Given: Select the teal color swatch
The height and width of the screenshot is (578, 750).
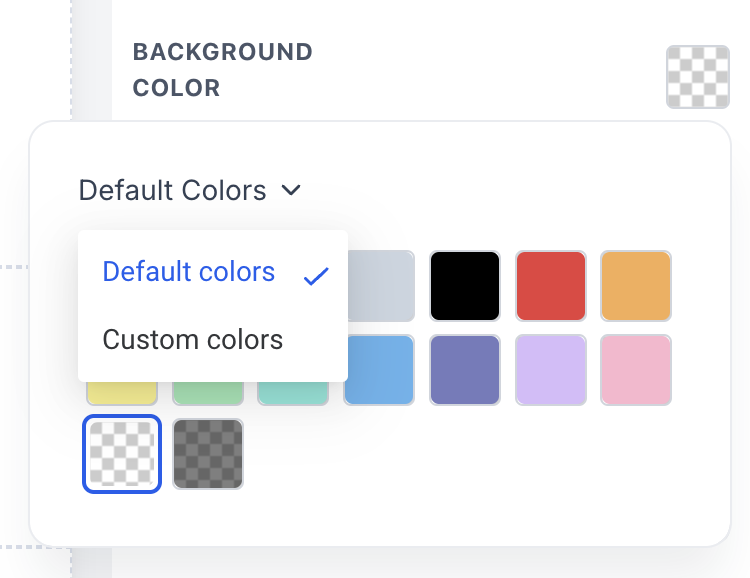Looking at the screenshot, I should click(293, 393).
